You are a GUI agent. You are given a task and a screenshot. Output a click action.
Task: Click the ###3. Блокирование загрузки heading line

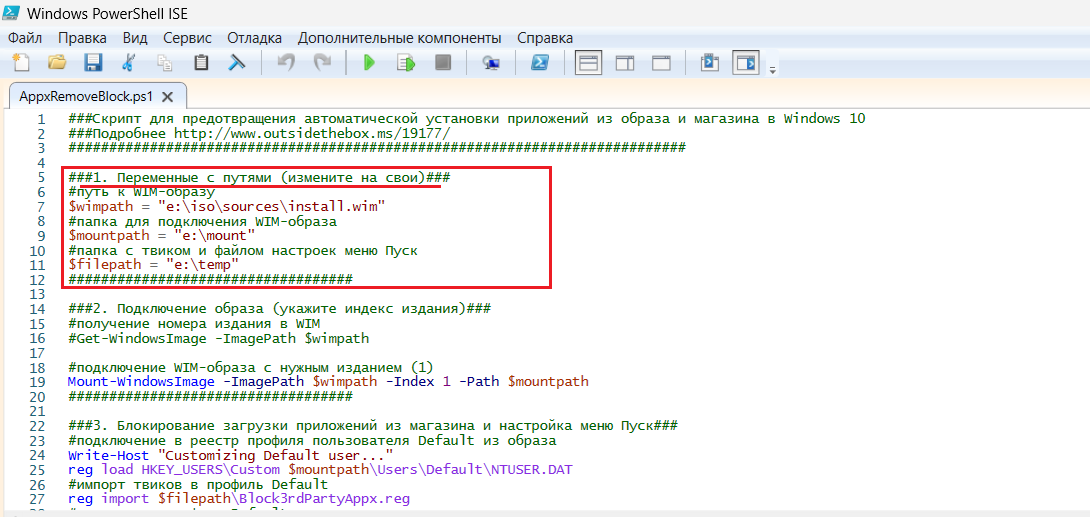click(373, 425)
